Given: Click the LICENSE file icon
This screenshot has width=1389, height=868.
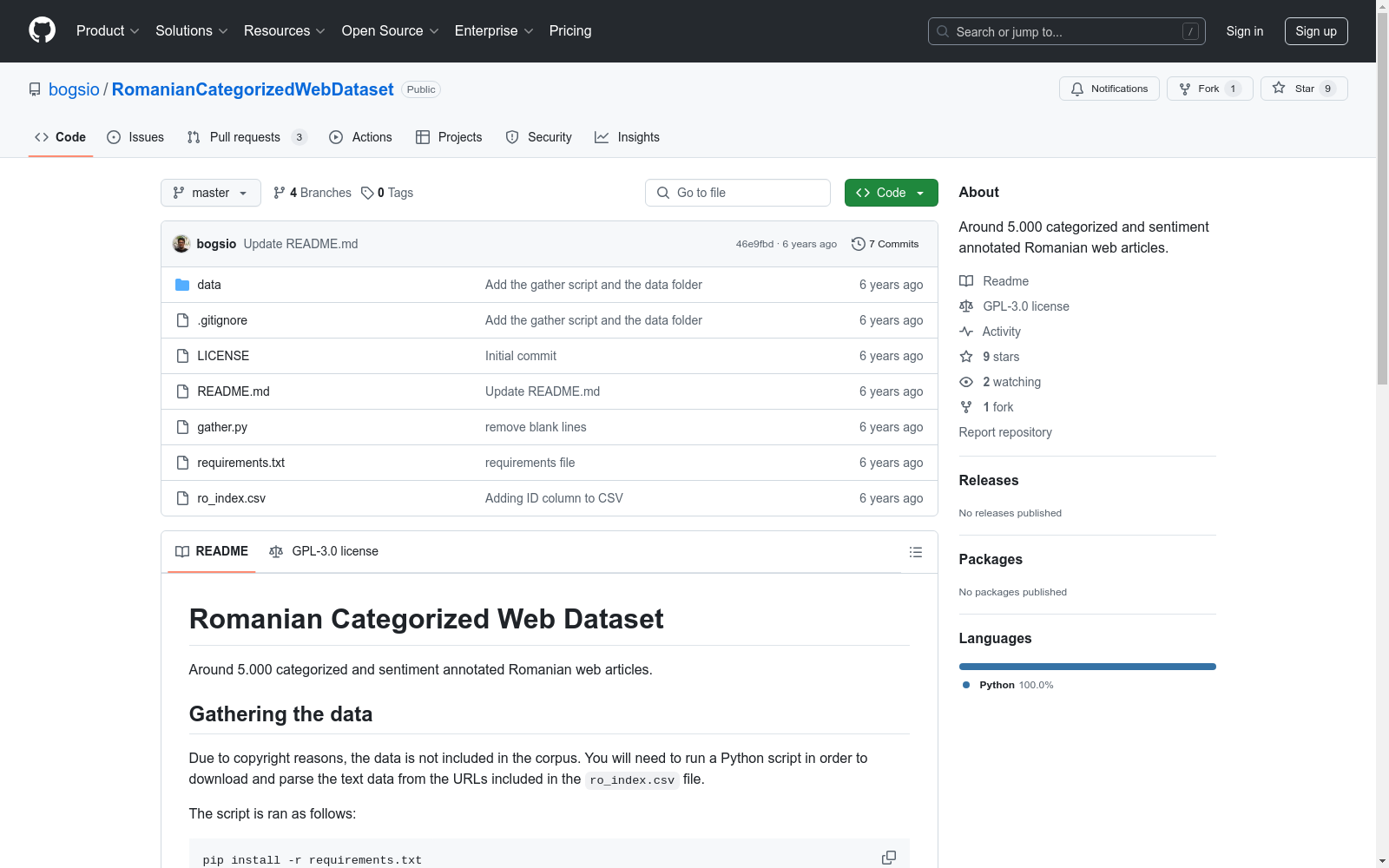Looking at the screenshot, I should click(x=182, y=356).
